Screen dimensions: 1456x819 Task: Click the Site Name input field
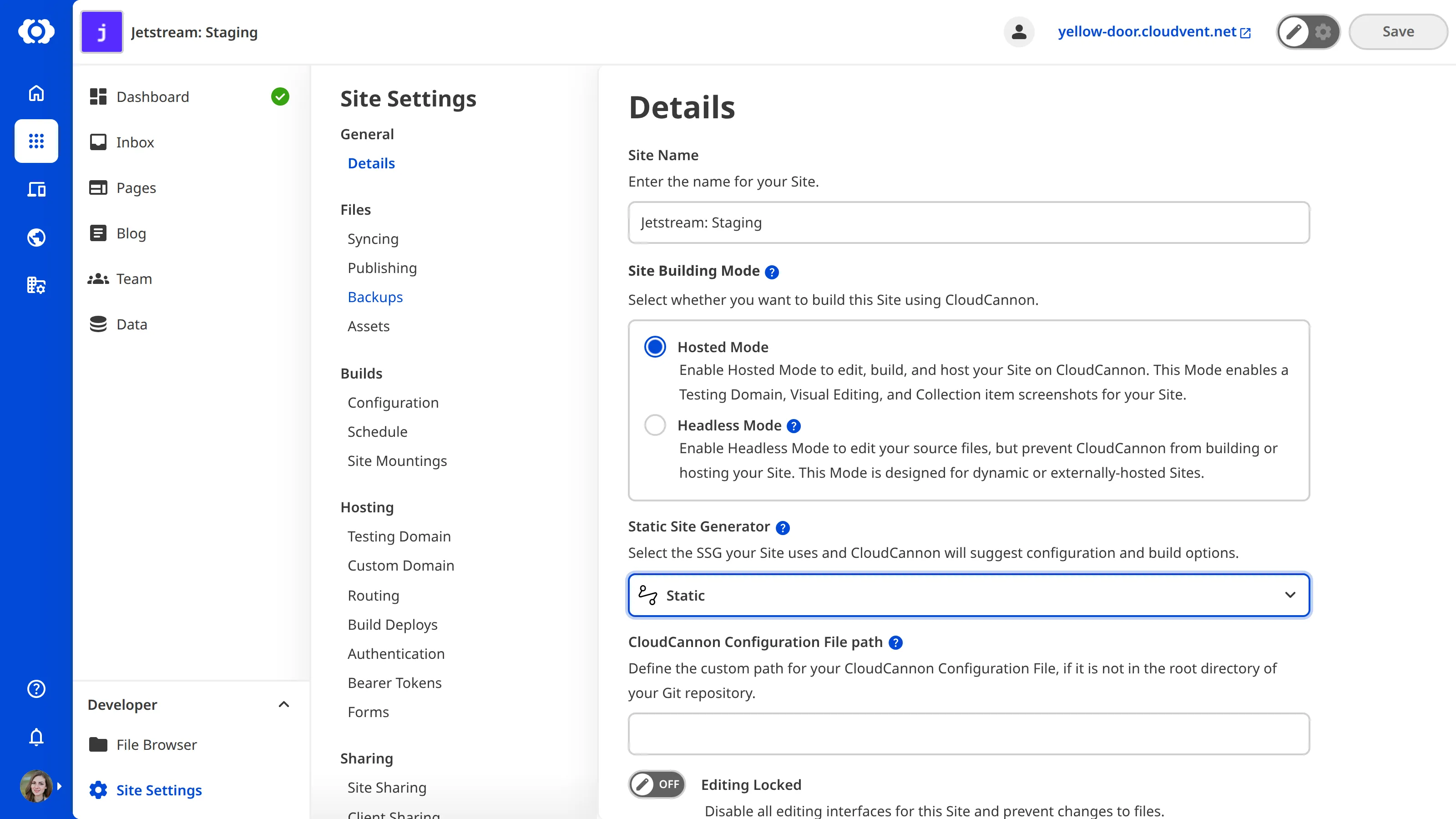pyautogui.click(x=969, y=222)
